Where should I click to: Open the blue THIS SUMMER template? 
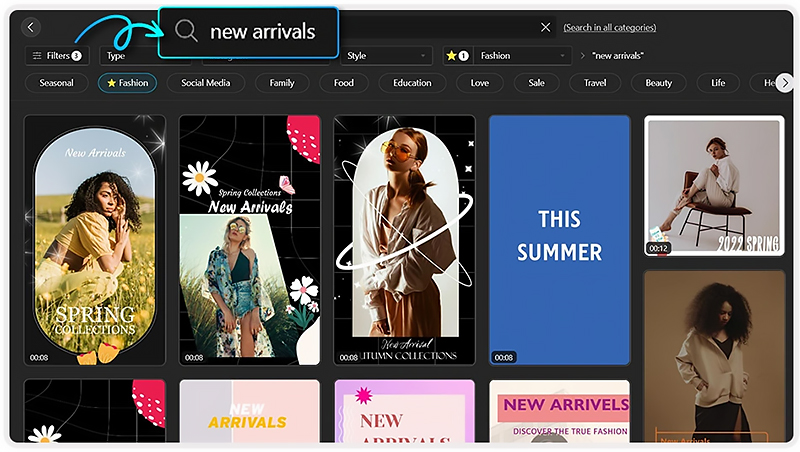(560, 240)
